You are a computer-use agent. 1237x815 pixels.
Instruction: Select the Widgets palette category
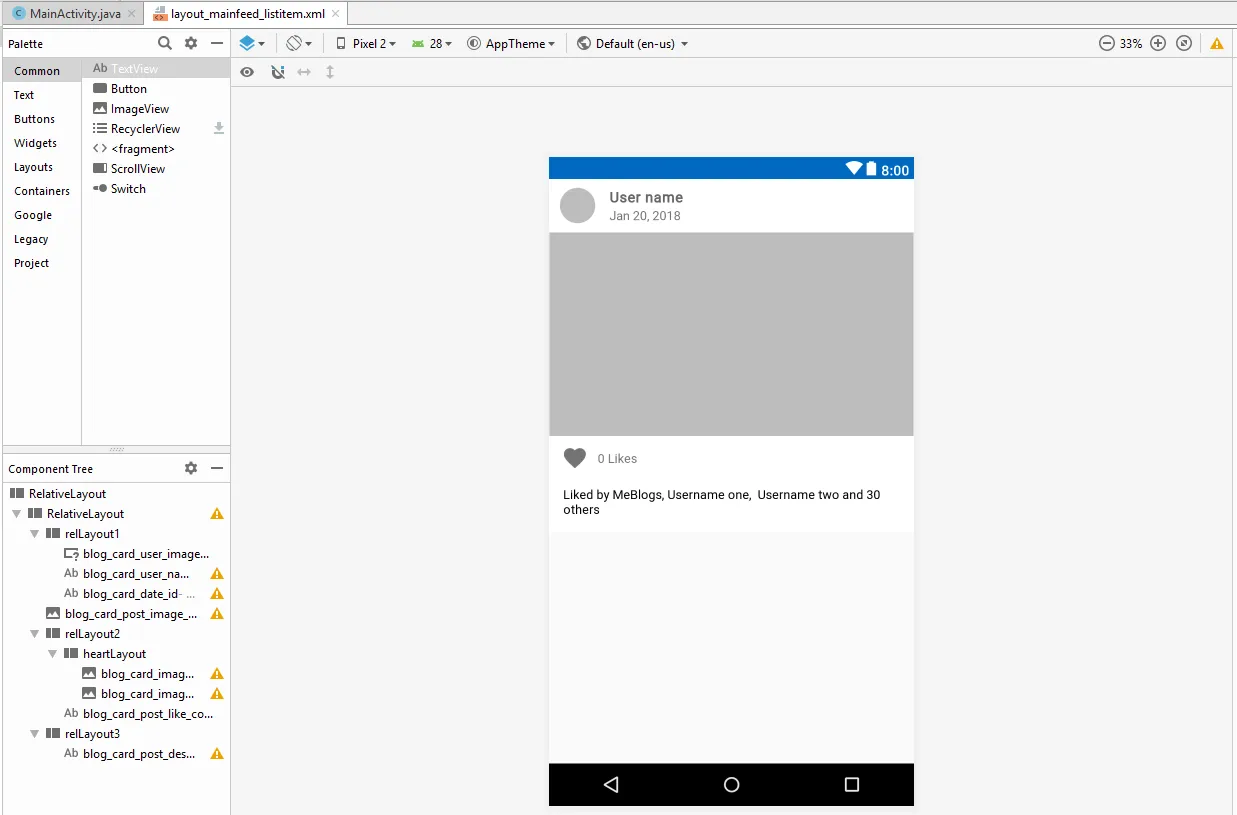click(35, 143)
